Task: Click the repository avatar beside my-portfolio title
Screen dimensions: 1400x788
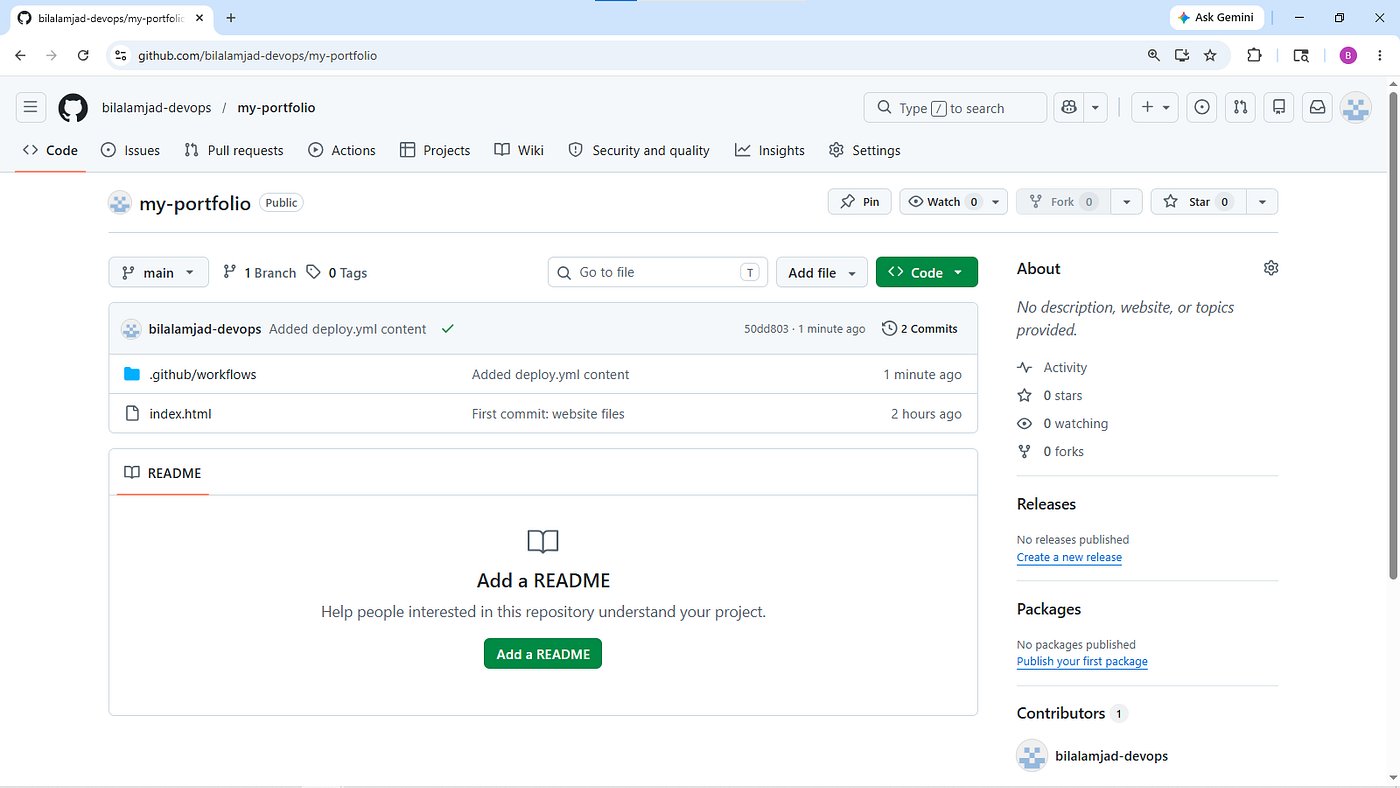Action: [x=120, y=203]
